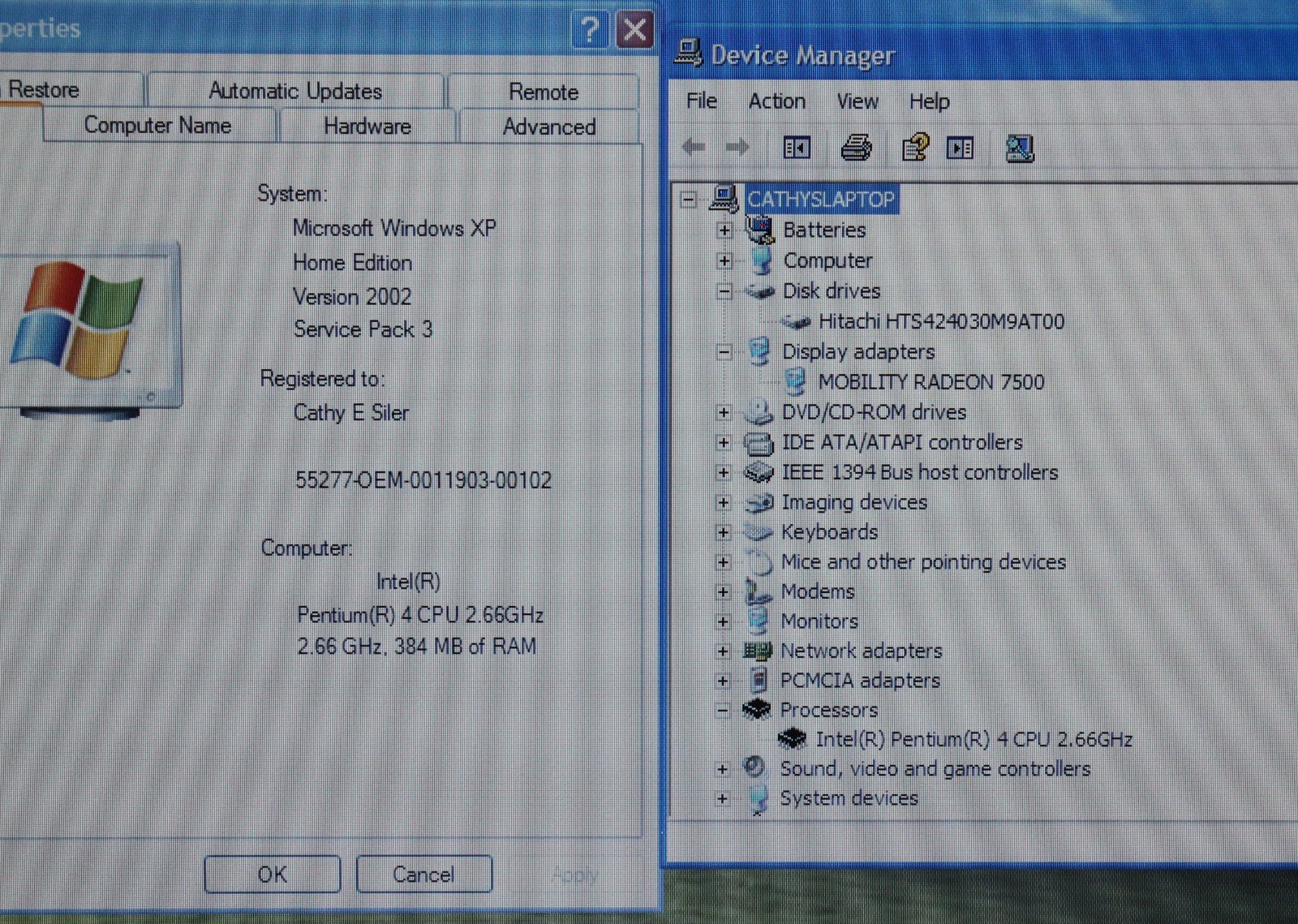
Task: Click the toolbar icon just right of Help
Action: (961, 148)
